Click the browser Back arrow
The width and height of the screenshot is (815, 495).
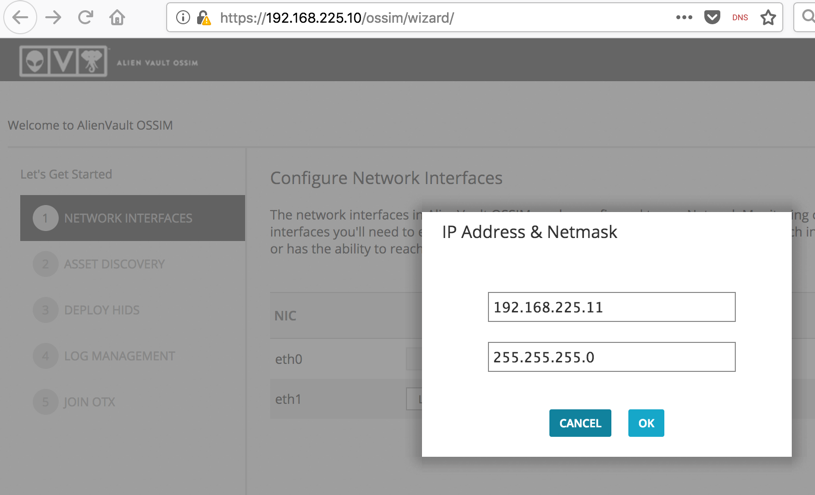[20, 17]
